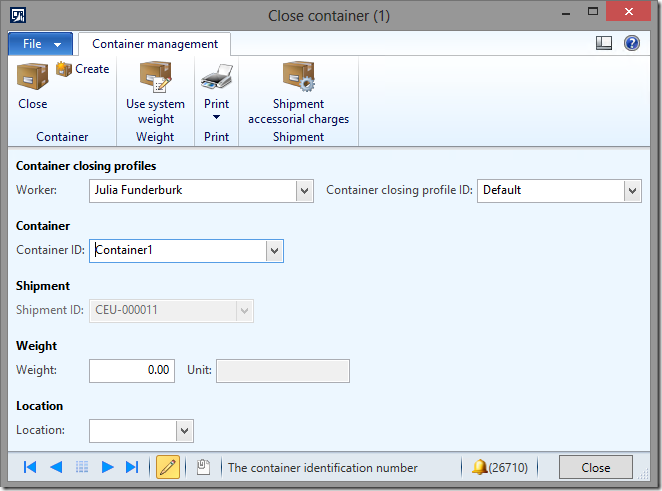This screenshot has height=491, width=662.
Task: Go to the previous record
Action: click(x=56, y=467)
